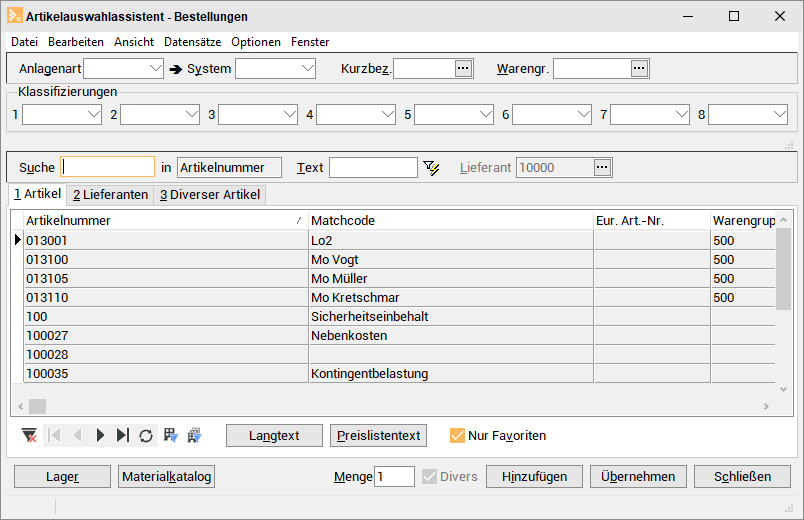Refresh the article list

click(x=146, y=435)
